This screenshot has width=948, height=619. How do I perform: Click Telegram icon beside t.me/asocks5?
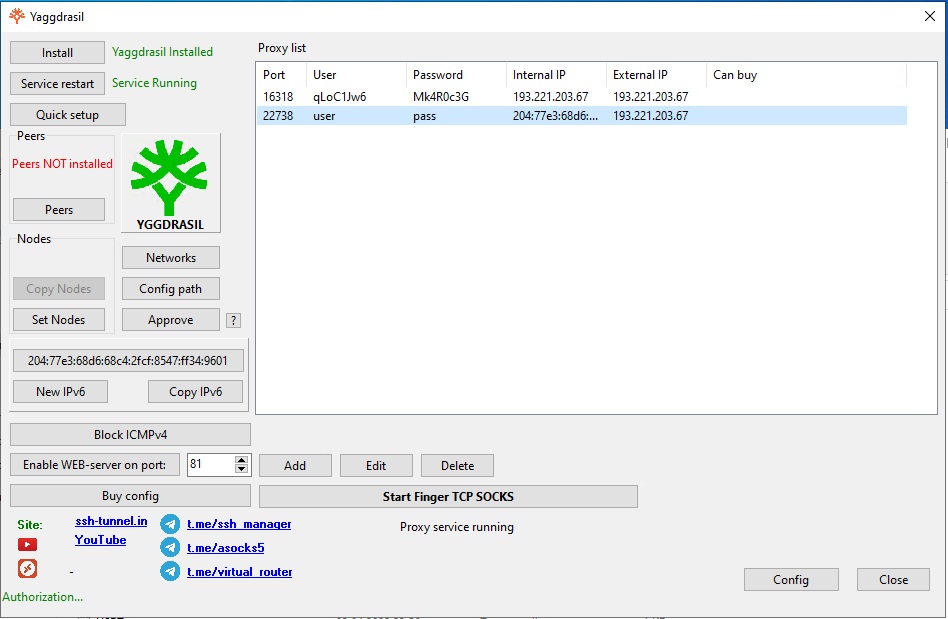click(170, 548)
